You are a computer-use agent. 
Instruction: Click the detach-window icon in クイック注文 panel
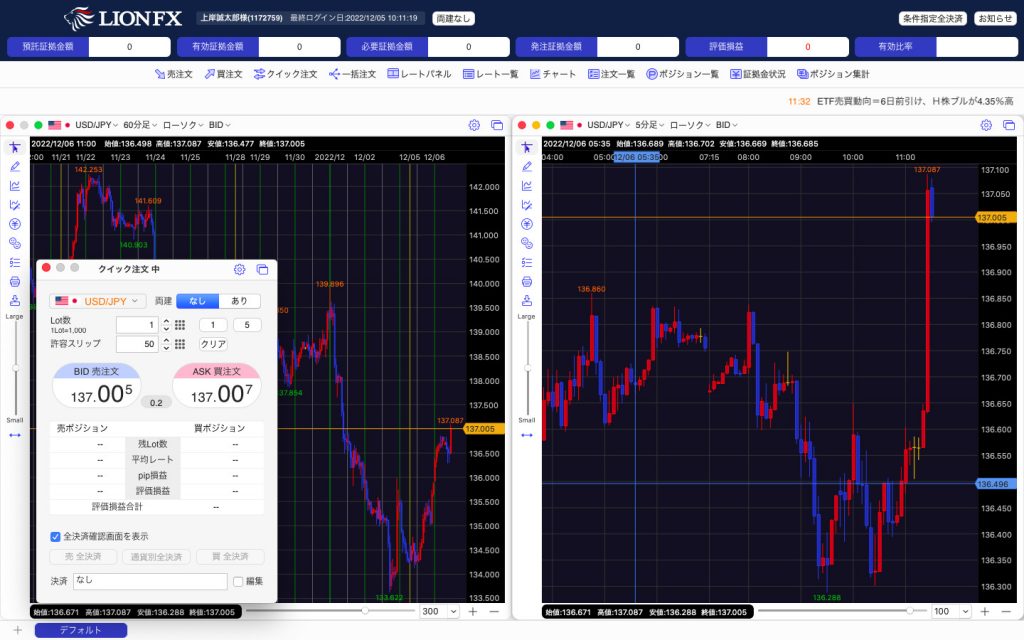coord(262,269)
